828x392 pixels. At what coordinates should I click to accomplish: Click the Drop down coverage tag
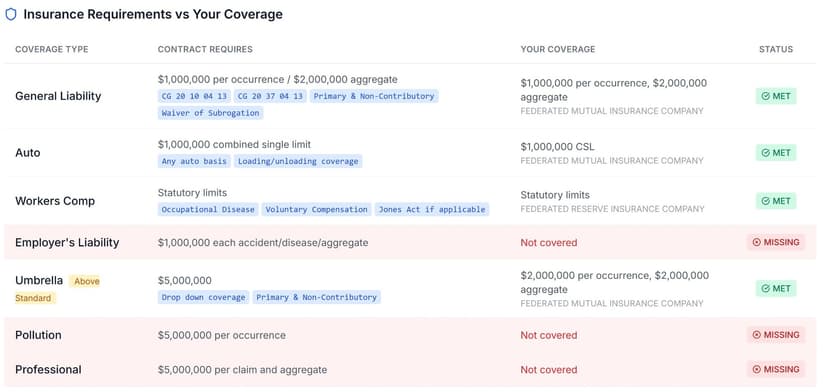tap(203, 297)
